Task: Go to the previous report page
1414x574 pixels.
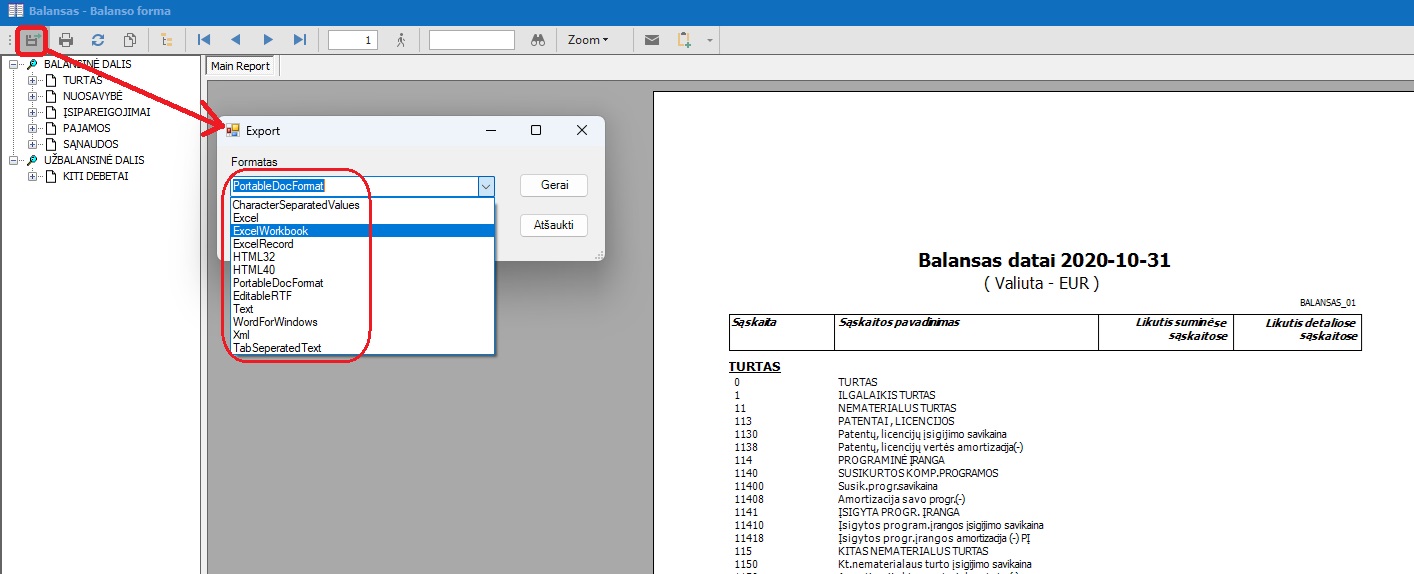Action: point(236,40)
